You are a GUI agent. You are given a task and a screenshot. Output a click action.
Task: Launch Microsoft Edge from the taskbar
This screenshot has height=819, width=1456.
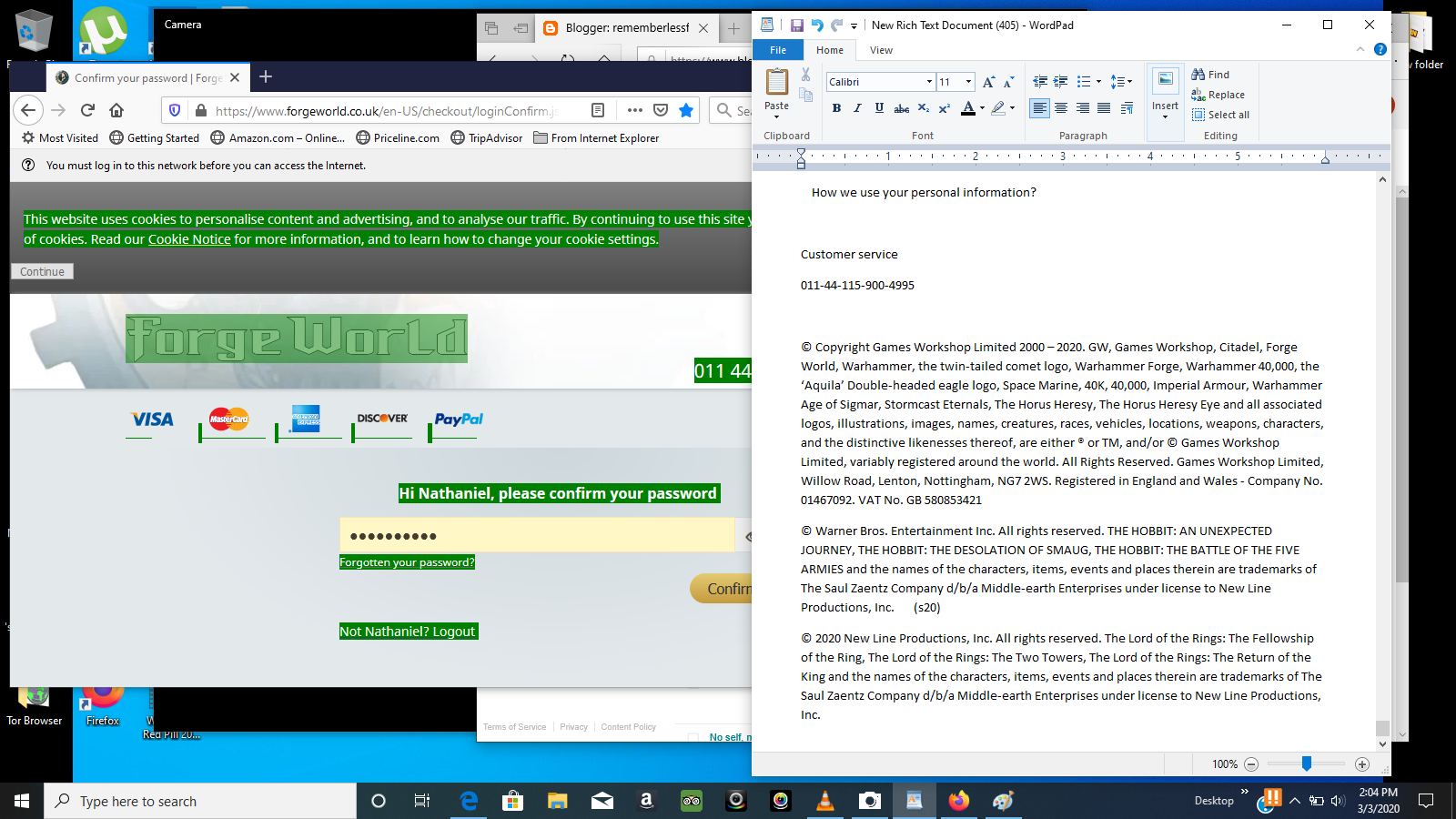(x=469, y=801)
